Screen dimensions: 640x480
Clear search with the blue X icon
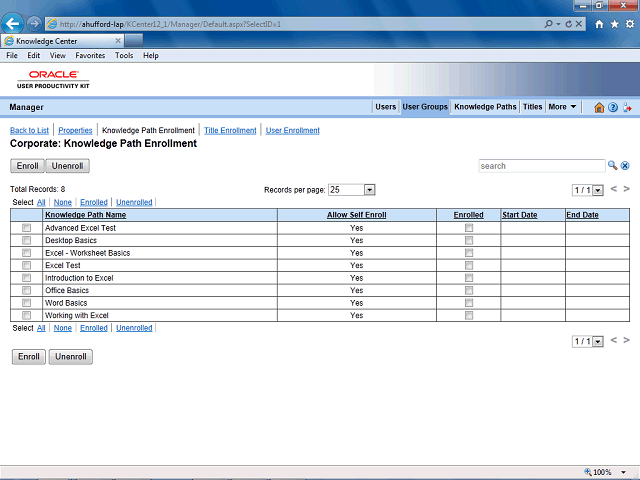[625, 165]
